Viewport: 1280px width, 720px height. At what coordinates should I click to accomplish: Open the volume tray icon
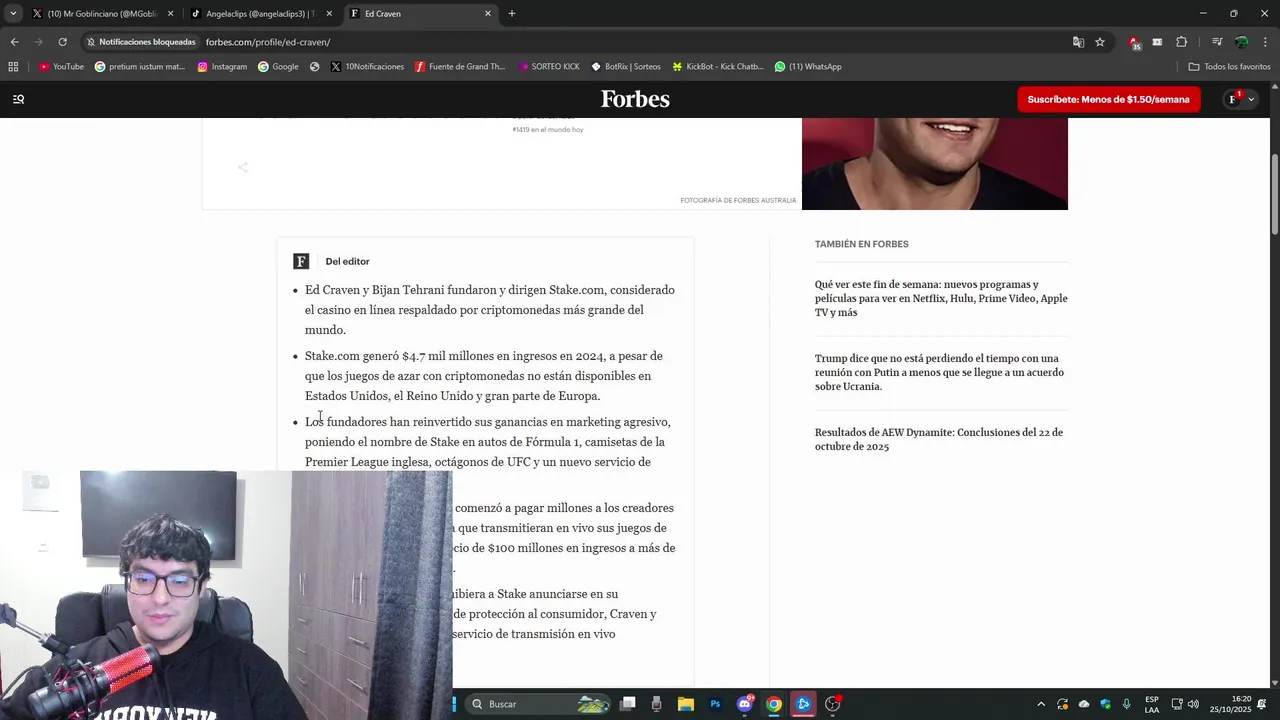coord(1193,704)
